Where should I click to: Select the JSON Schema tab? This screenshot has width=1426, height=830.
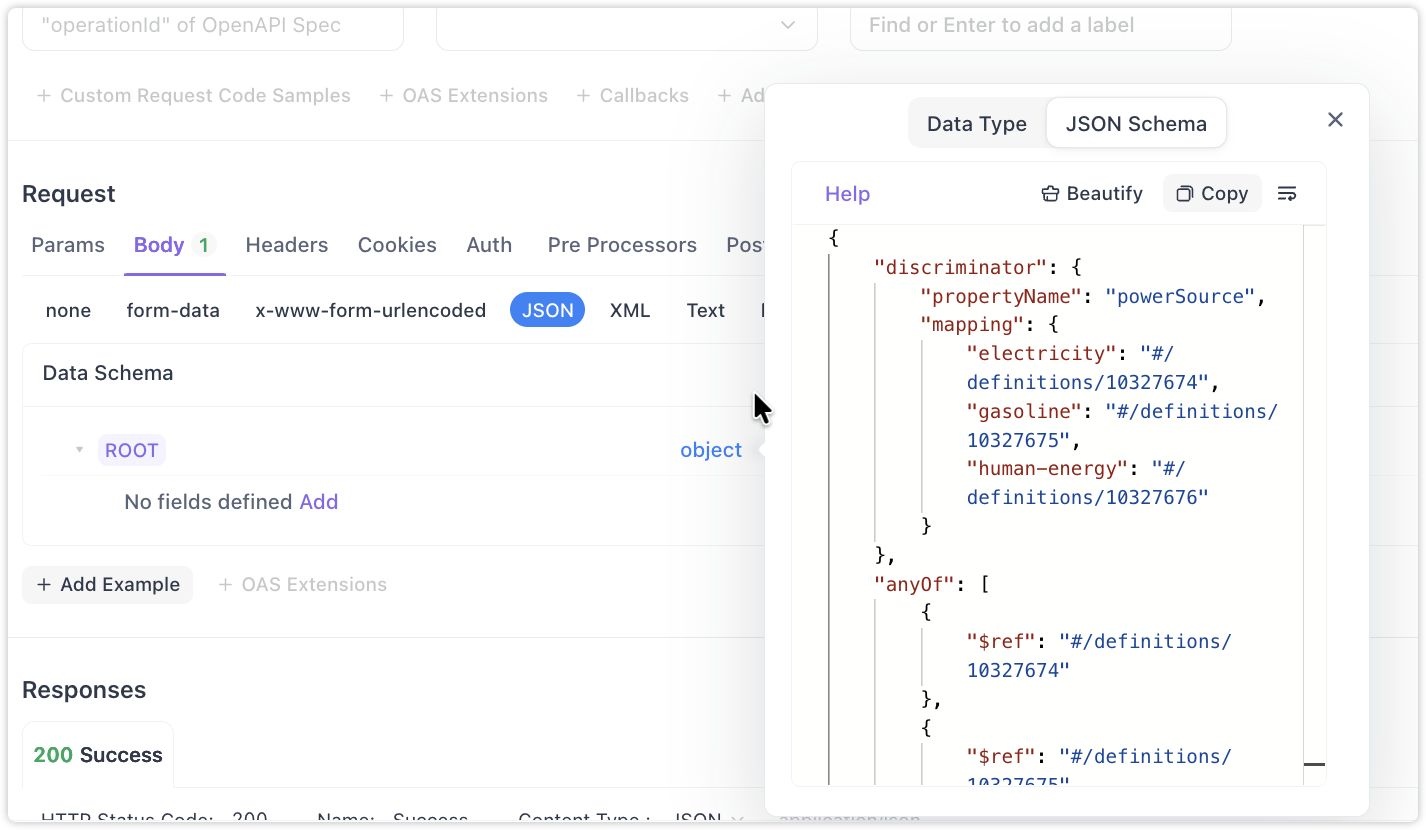[1135, 124]
